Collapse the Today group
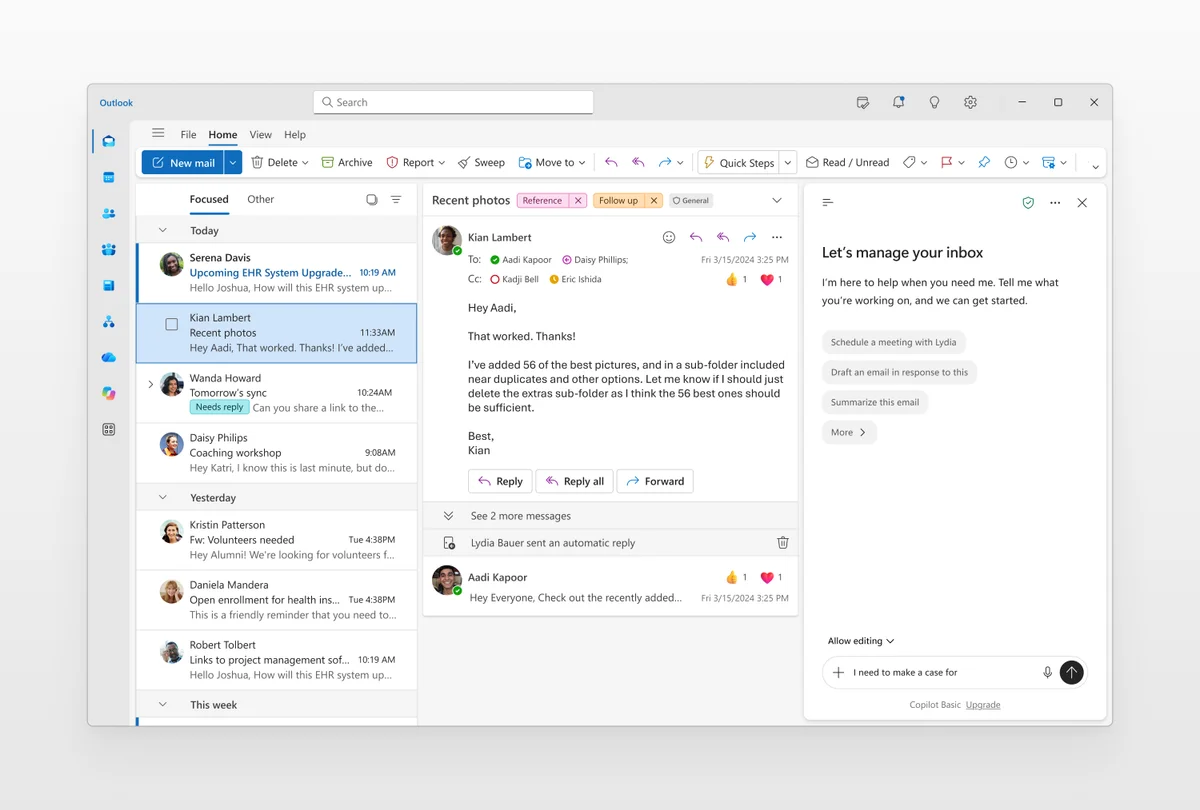This screenshot has height=810, width=1200. click(x=163, y=230)
